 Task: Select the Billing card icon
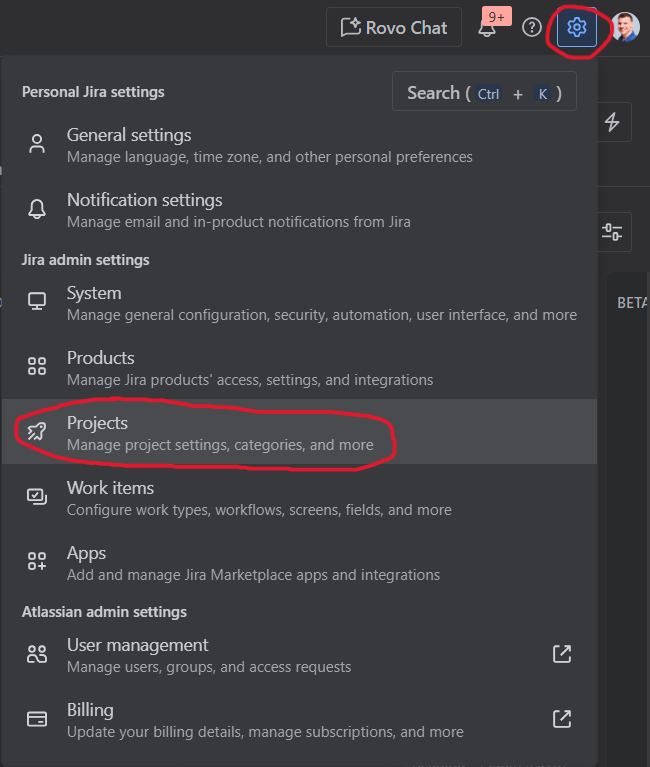(x=37, y=719)
